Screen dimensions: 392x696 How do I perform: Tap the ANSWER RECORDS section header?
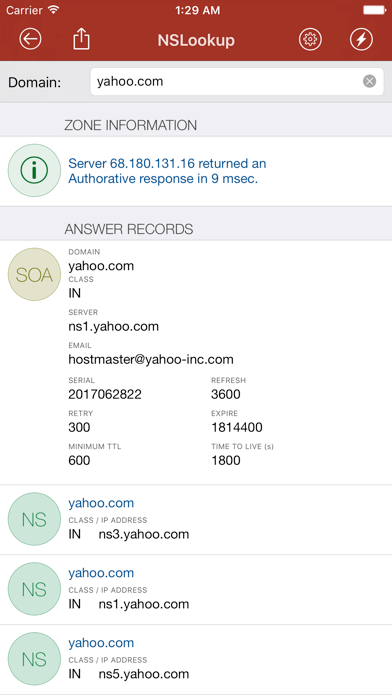click(129, 229)
